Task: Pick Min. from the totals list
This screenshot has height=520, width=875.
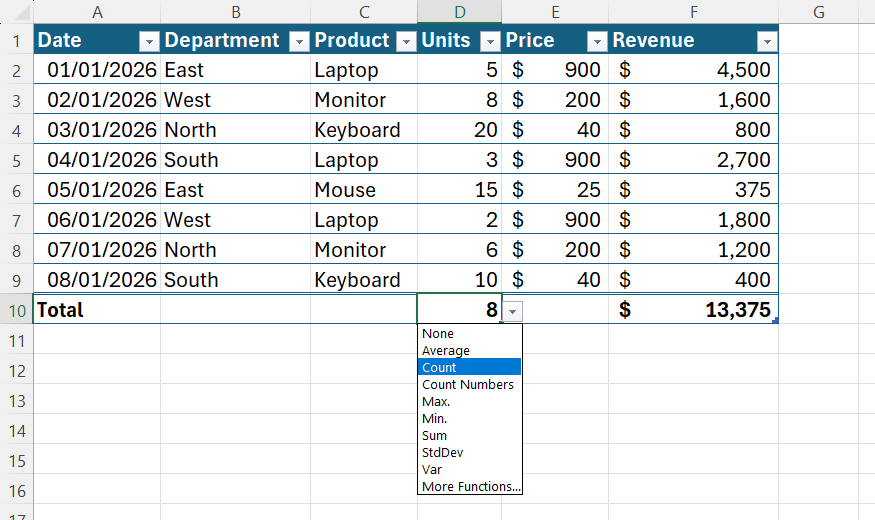Action: coord(469,418)
